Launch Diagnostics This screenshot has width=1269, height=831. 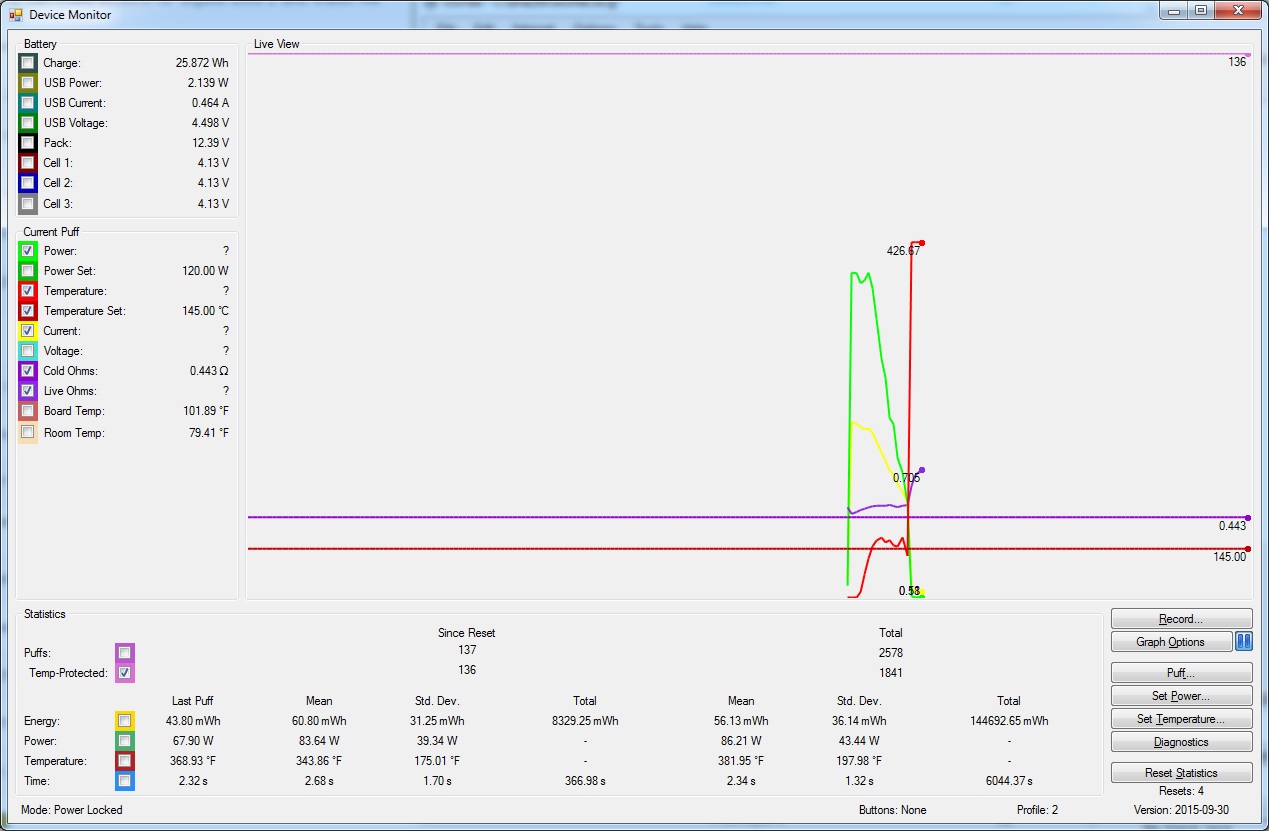pyautogui.click(x=1181, y=742)
